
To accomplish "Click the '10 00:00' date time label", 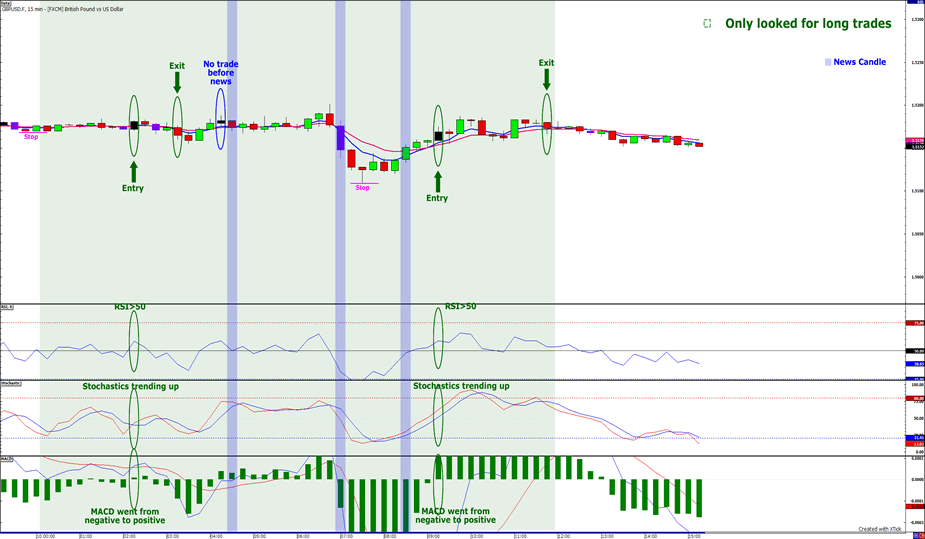I will [x=45, y=536].
